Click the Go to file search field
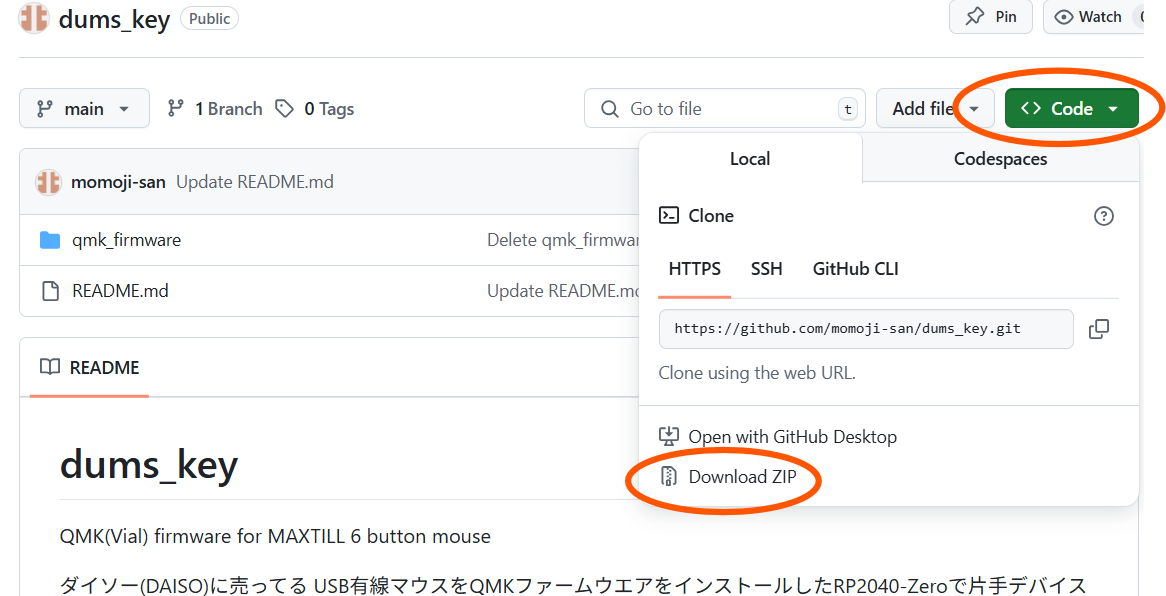 pyautogui.click(x=725, y=109)
